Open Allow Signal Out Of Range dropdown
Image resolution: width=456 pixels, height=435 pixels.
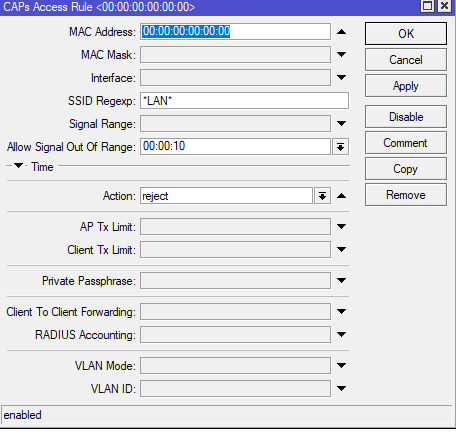(340, 147)
